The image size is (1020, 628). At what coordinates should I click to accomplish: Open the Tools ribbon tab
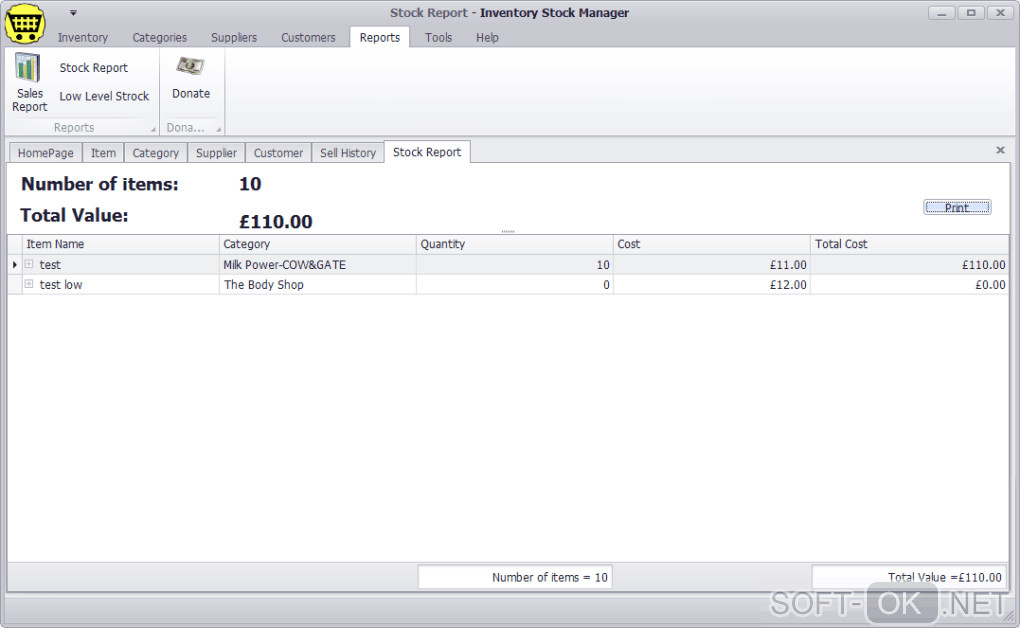coord(438,38)
